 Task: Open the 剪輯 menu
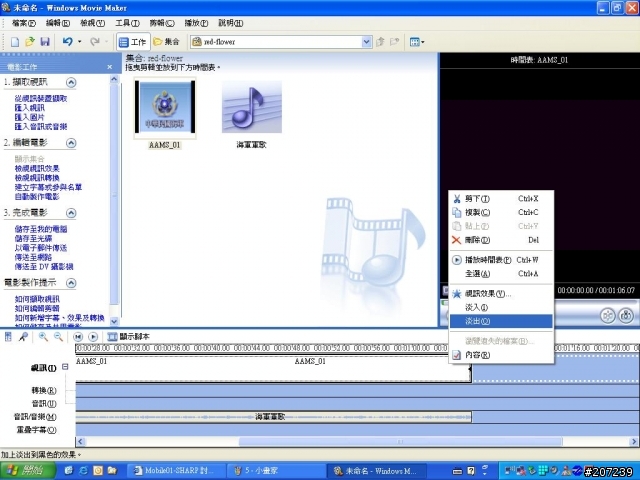pyautogui.click(x=162, y=23)
